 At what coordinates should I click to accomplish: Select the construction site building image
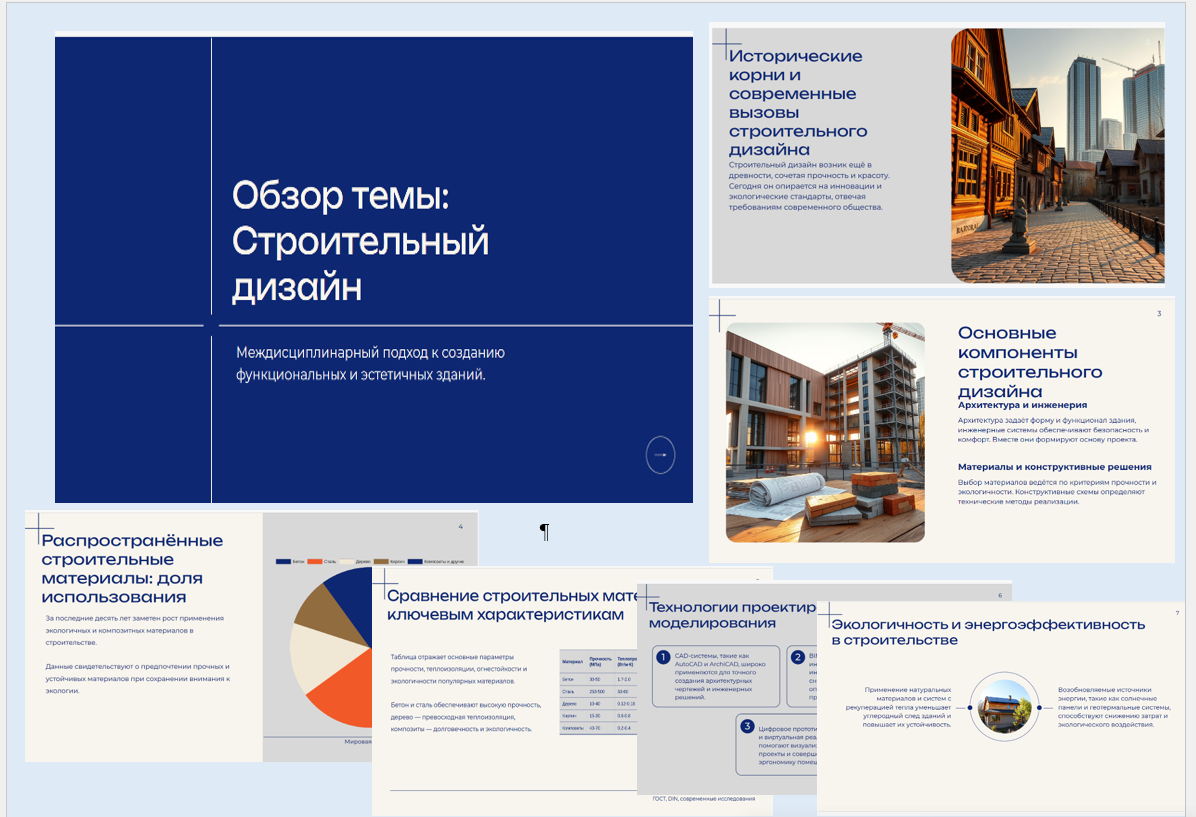pyautogui.click(x=825, y=432)
